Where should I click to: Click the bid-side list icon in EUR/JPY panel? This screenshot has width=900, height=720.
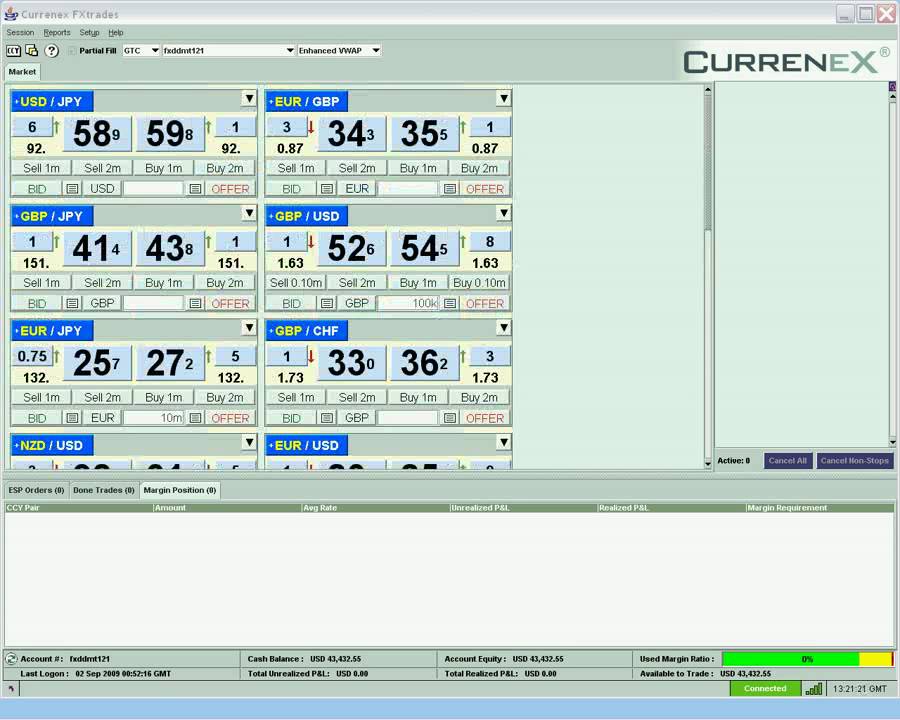click(x=72, y=418)
